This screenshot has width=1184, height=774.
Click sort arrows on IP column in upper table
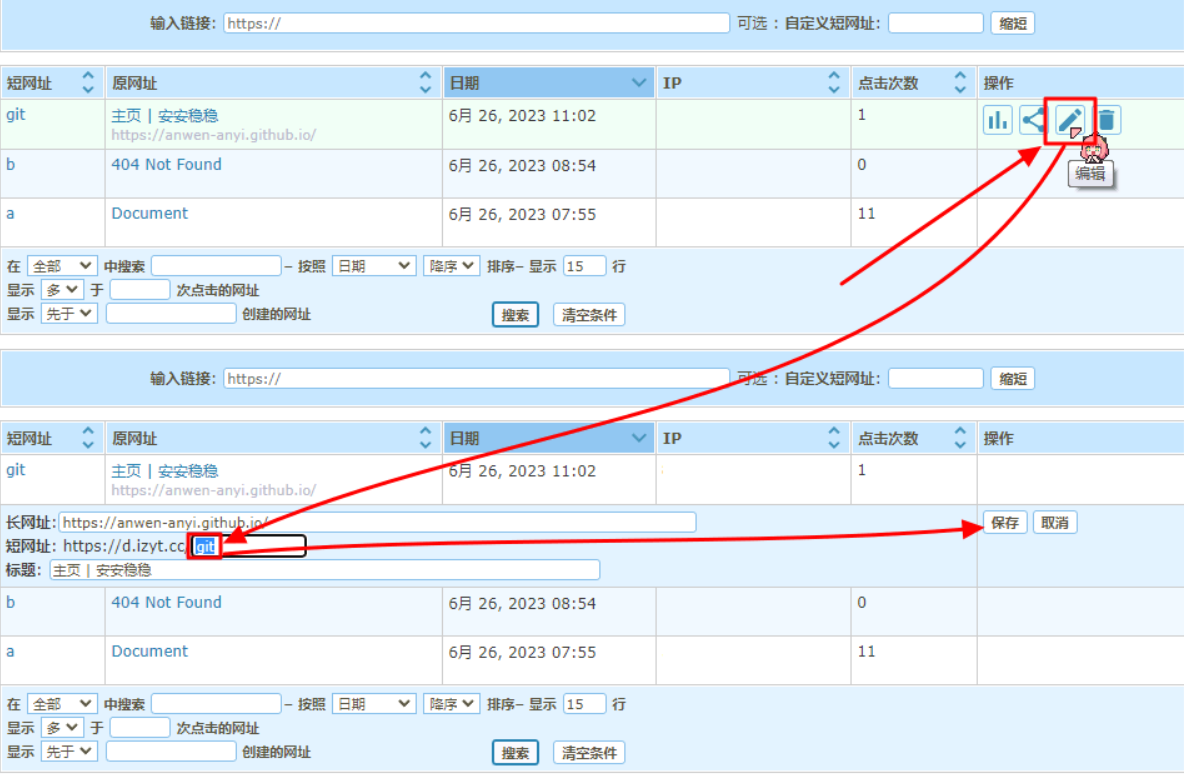pos(834,83)
